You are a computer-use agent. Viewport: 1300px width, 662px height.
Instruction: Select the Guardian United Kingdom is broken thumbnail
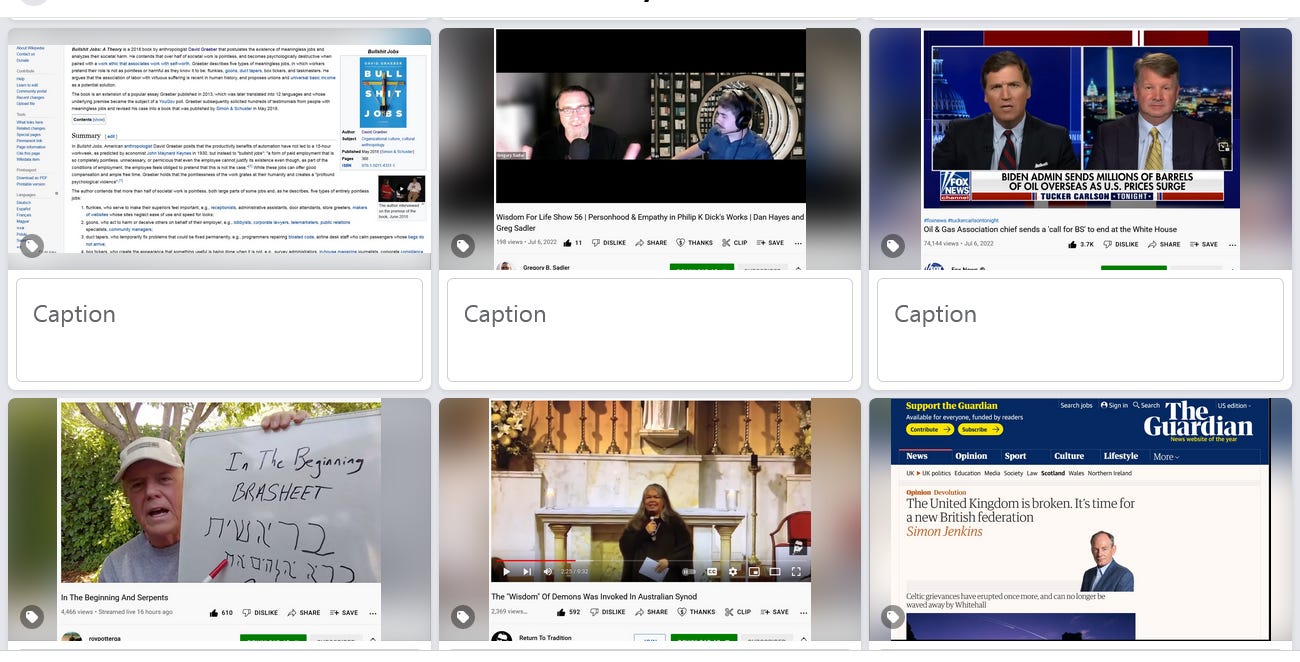tap(1081, 519)
